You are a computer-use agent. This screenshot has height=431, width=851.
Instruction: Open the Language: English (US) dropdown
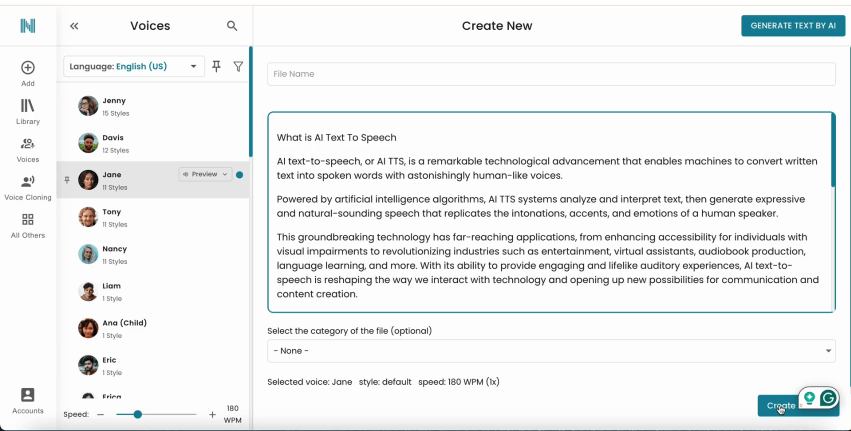pos(134,66)
